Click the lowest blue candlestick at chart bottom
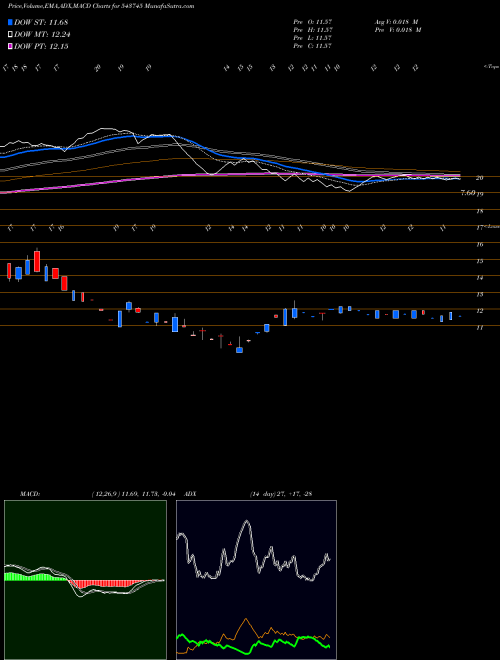Image resolution: width=500 pixels, height=660 pixels. (239, 348)
